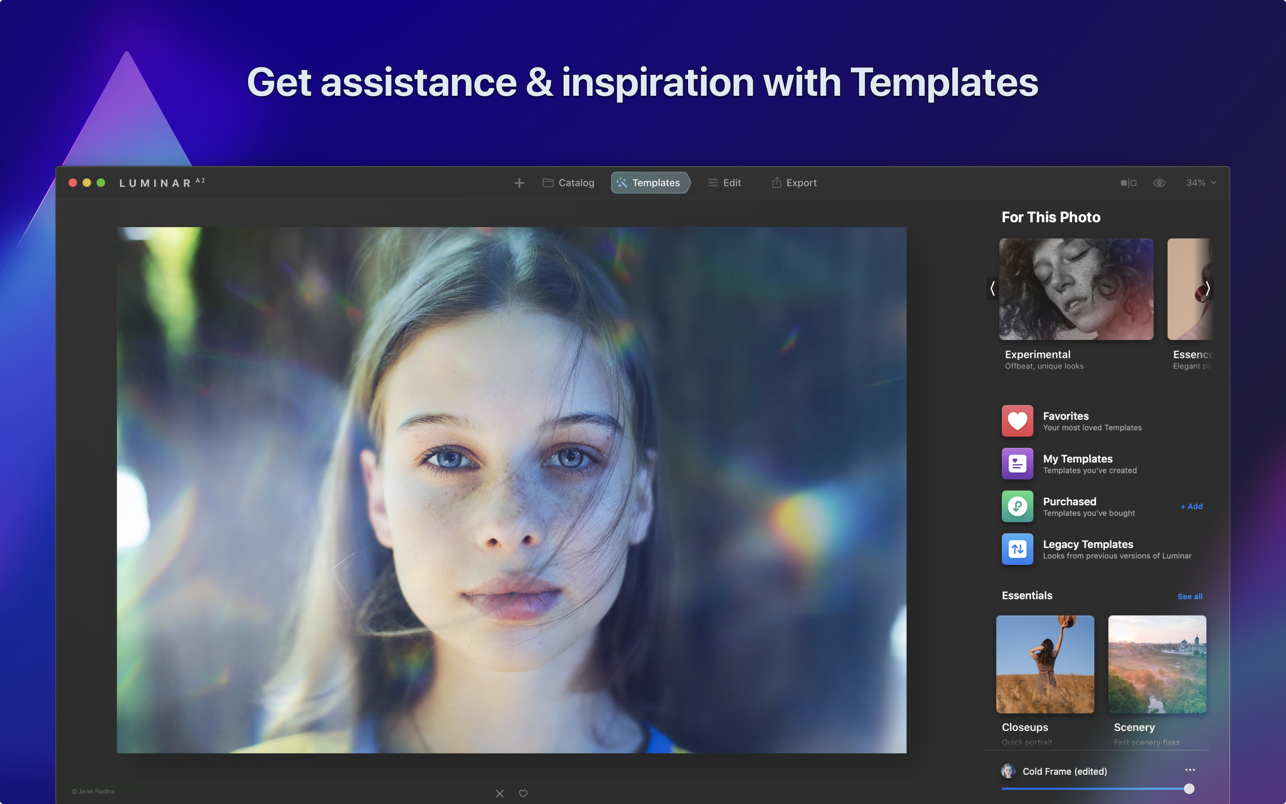Image resolution: width=1286 pixels, height=804 pixels.
Task: Click the 'Essentials' section heading
Action: click(1027, 596)
